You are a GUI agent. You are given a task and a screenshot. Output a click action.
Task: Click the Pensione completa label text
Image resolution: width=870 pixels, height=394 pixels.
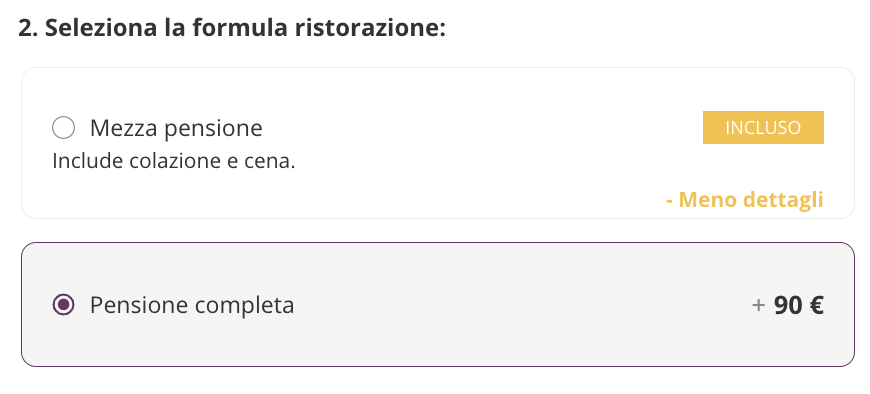tap(192, 305)
